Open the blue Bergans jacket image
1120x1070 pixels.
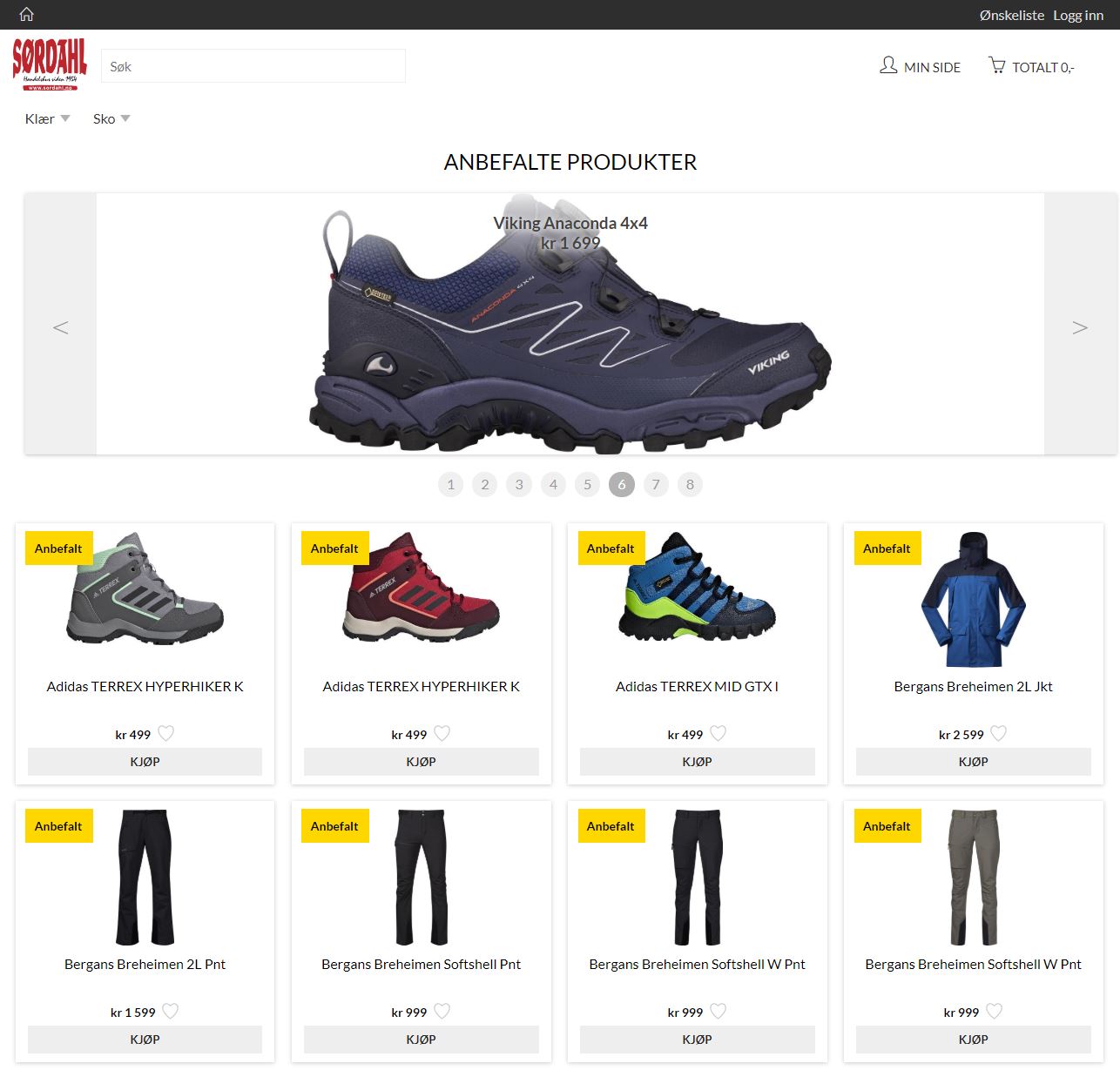pos(974,600)
